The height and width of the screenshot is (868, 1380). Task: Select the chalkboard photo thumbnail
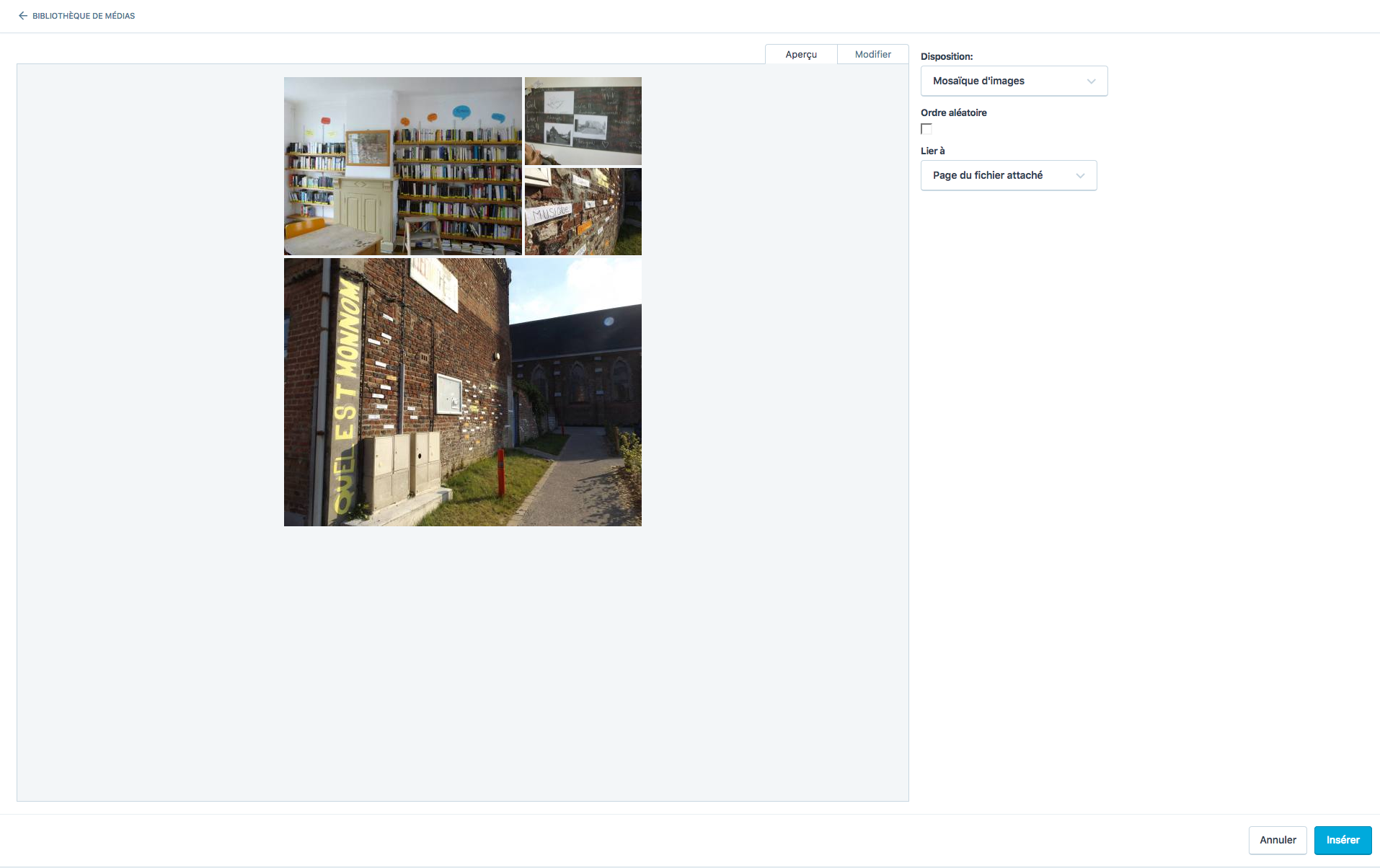coord(583,120)
